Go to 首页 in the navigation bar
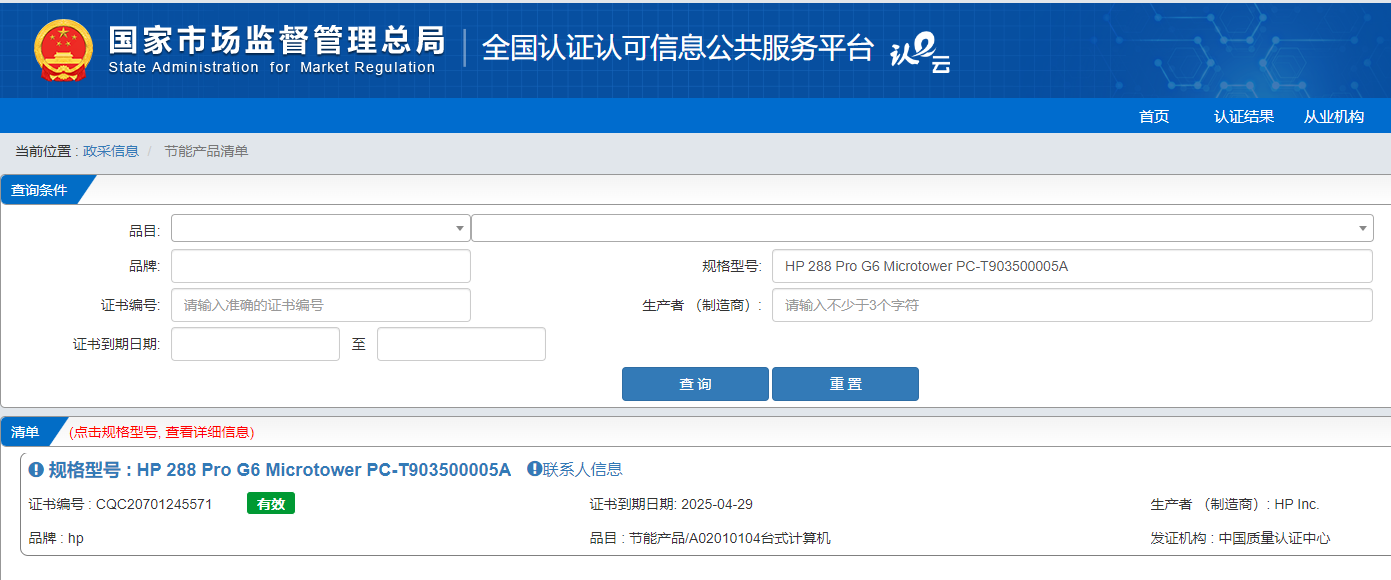Viewport: 1391px width, 580px height. (1154, 116)
